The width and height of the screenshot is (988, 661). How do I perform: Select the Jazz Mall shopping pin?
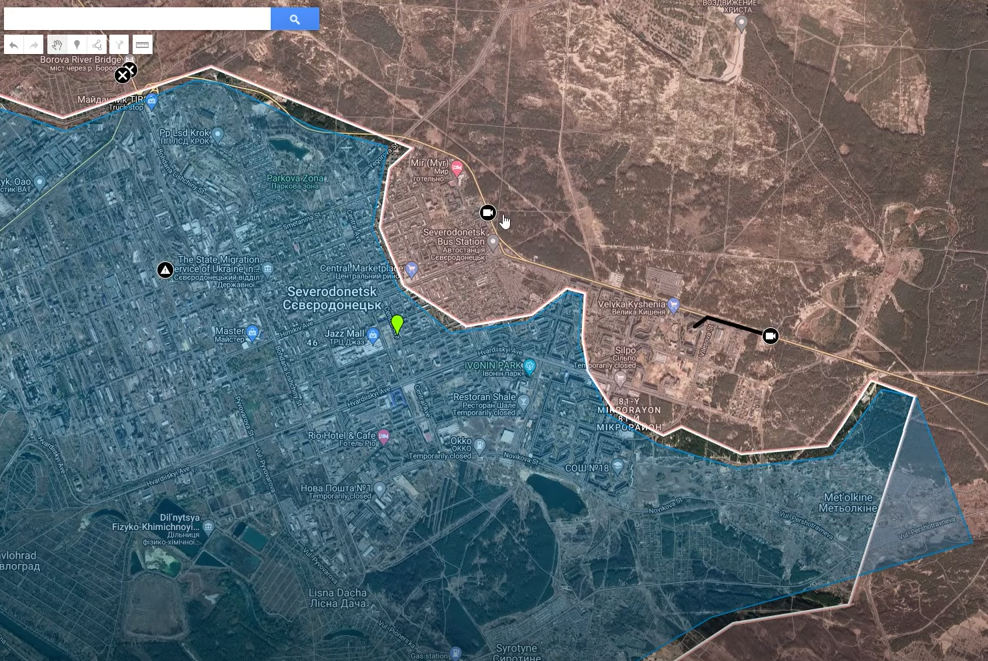(x=373, y=336)
